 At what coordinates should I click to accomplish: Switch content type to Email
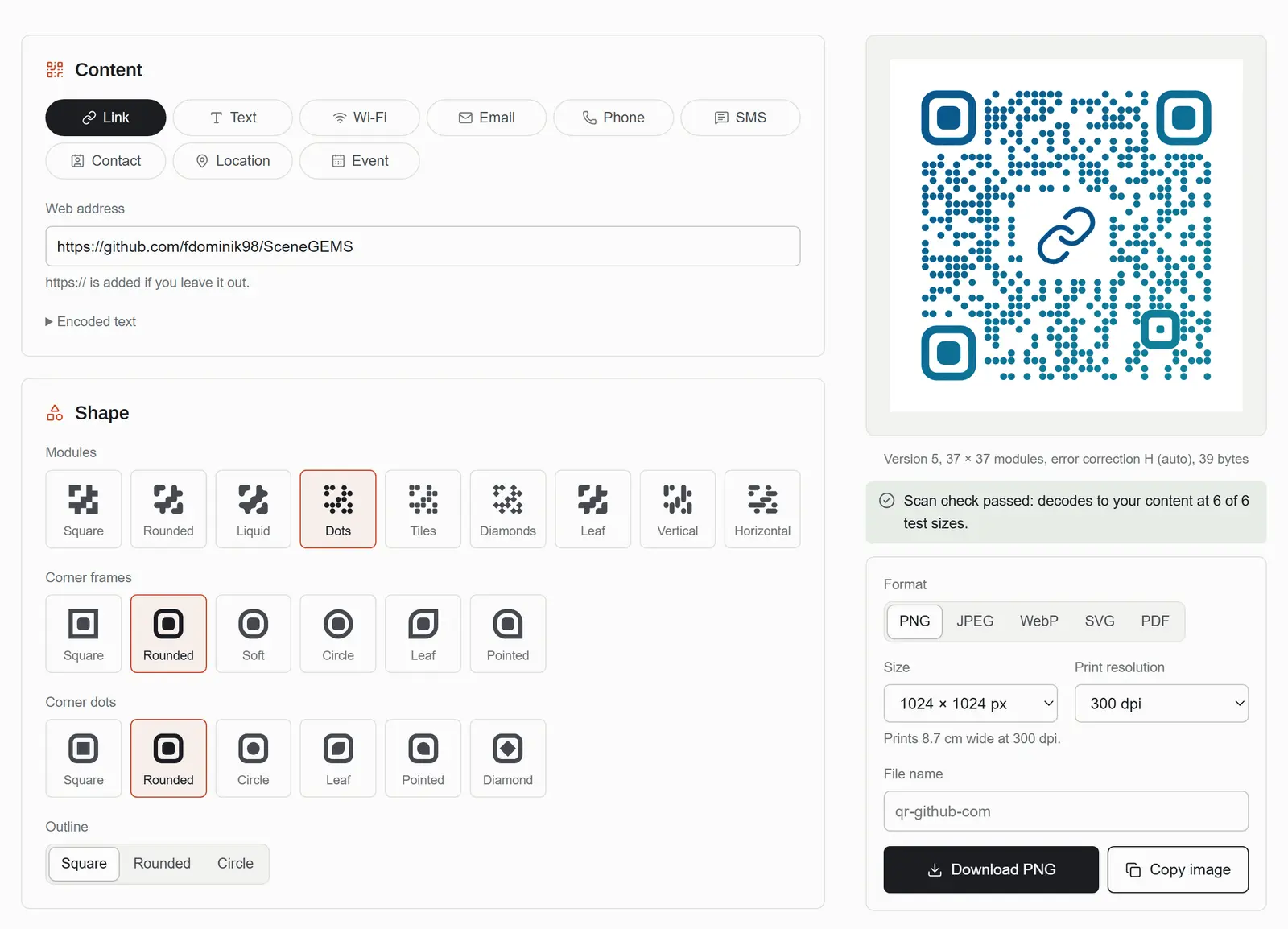click(x=486, y=118)
